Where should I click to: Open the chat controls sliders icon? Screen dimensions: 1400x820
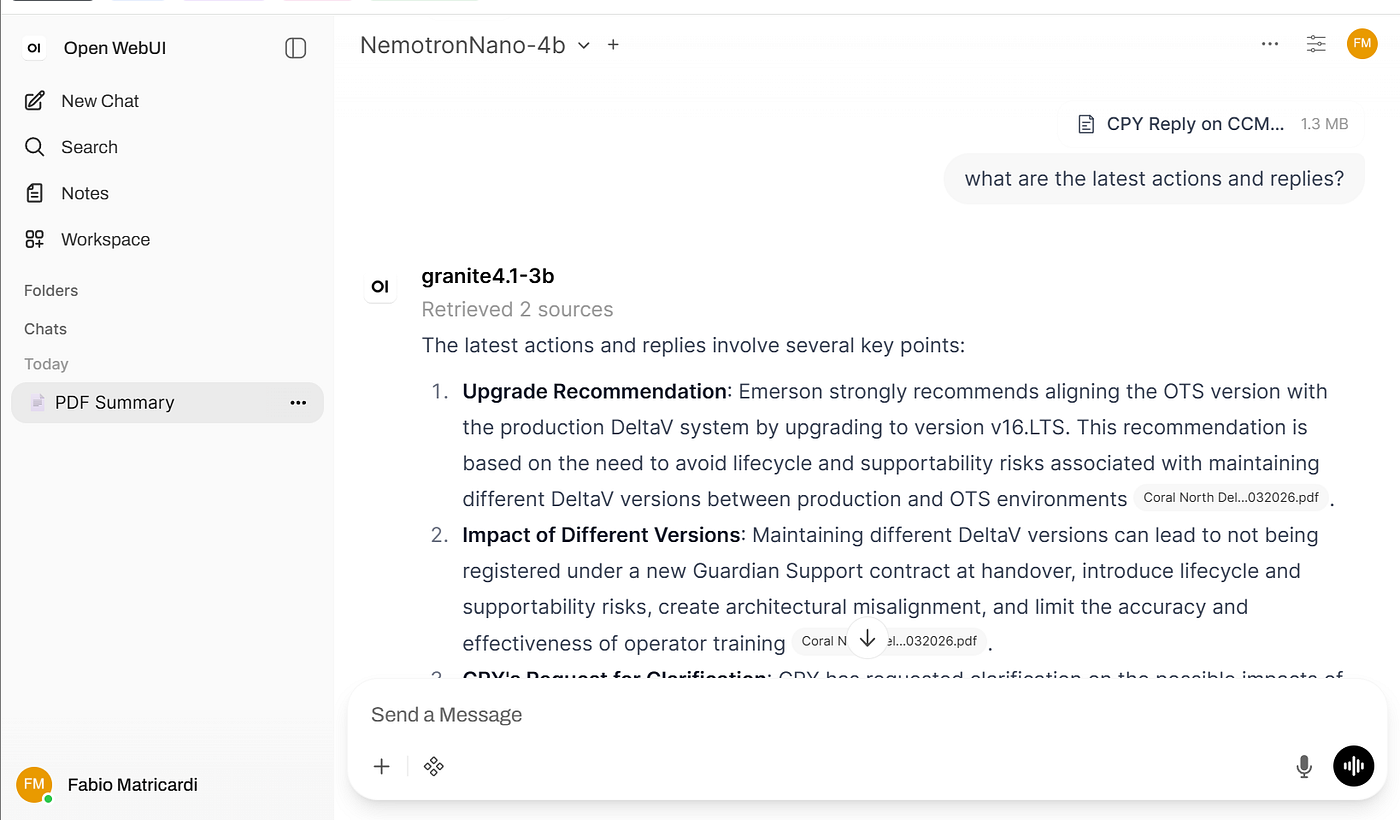point(1316,44)
